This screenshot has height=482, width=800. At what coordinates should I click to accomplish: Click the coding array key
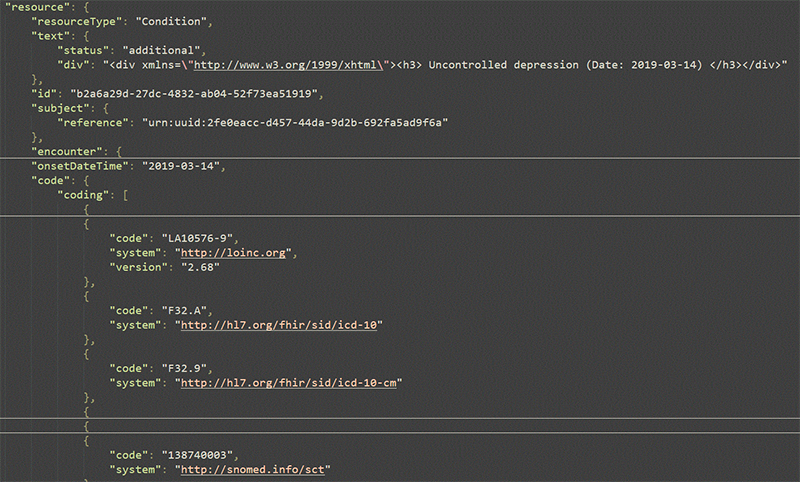[x=83, y=195]
